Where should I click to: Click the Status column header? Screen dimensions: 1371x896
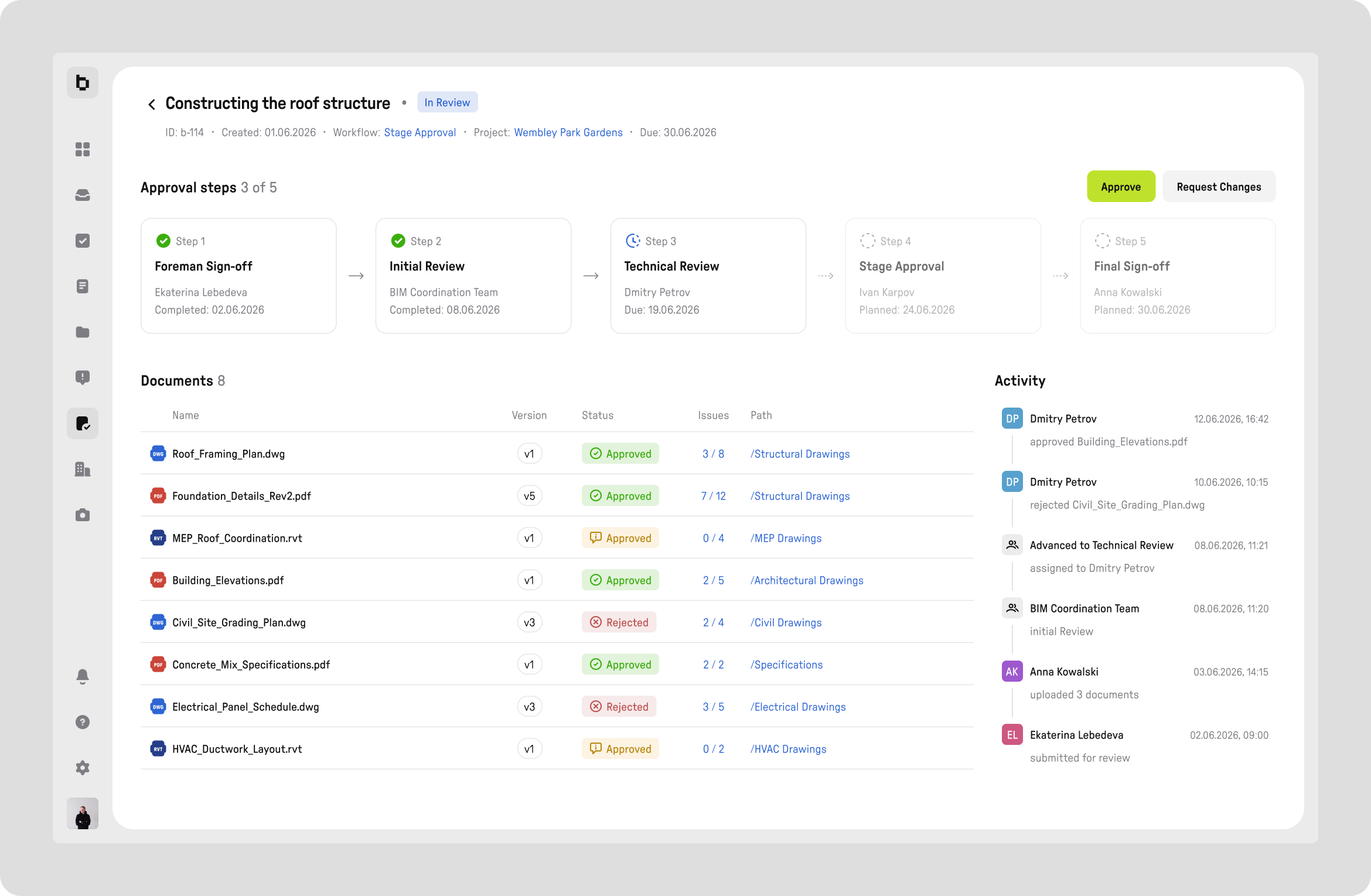[x=598, y=415]
